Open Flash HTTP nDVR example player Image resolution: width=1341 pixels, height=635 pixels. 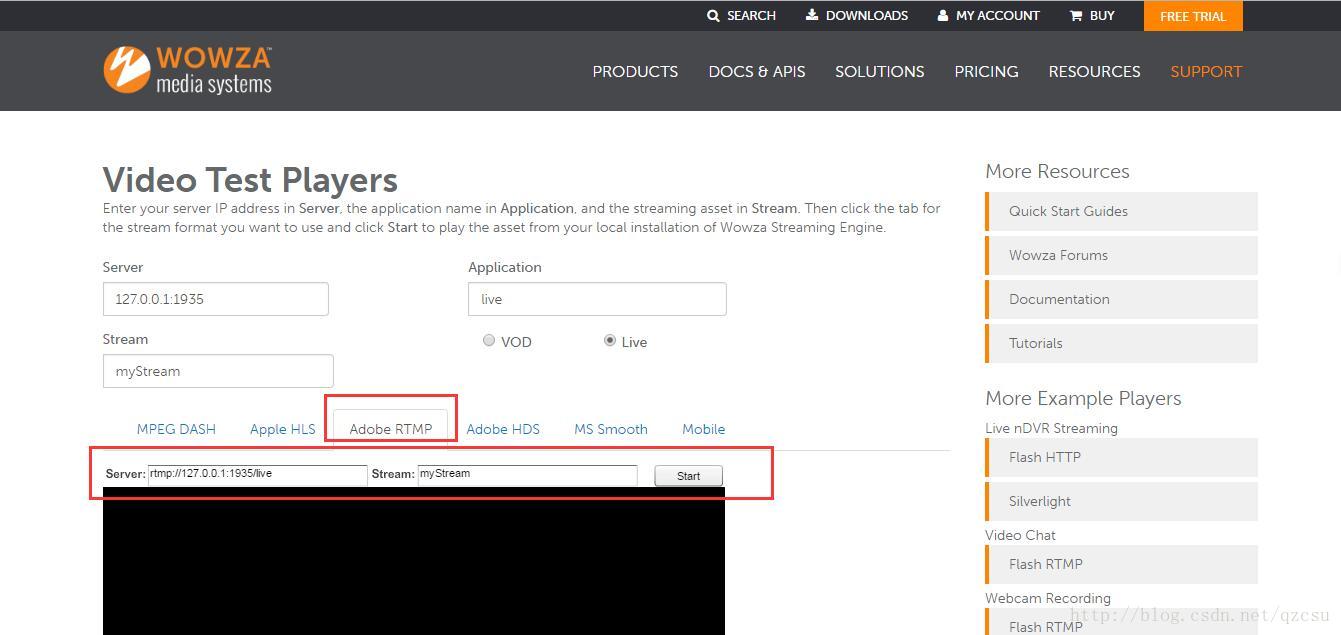coord(1121,457)
